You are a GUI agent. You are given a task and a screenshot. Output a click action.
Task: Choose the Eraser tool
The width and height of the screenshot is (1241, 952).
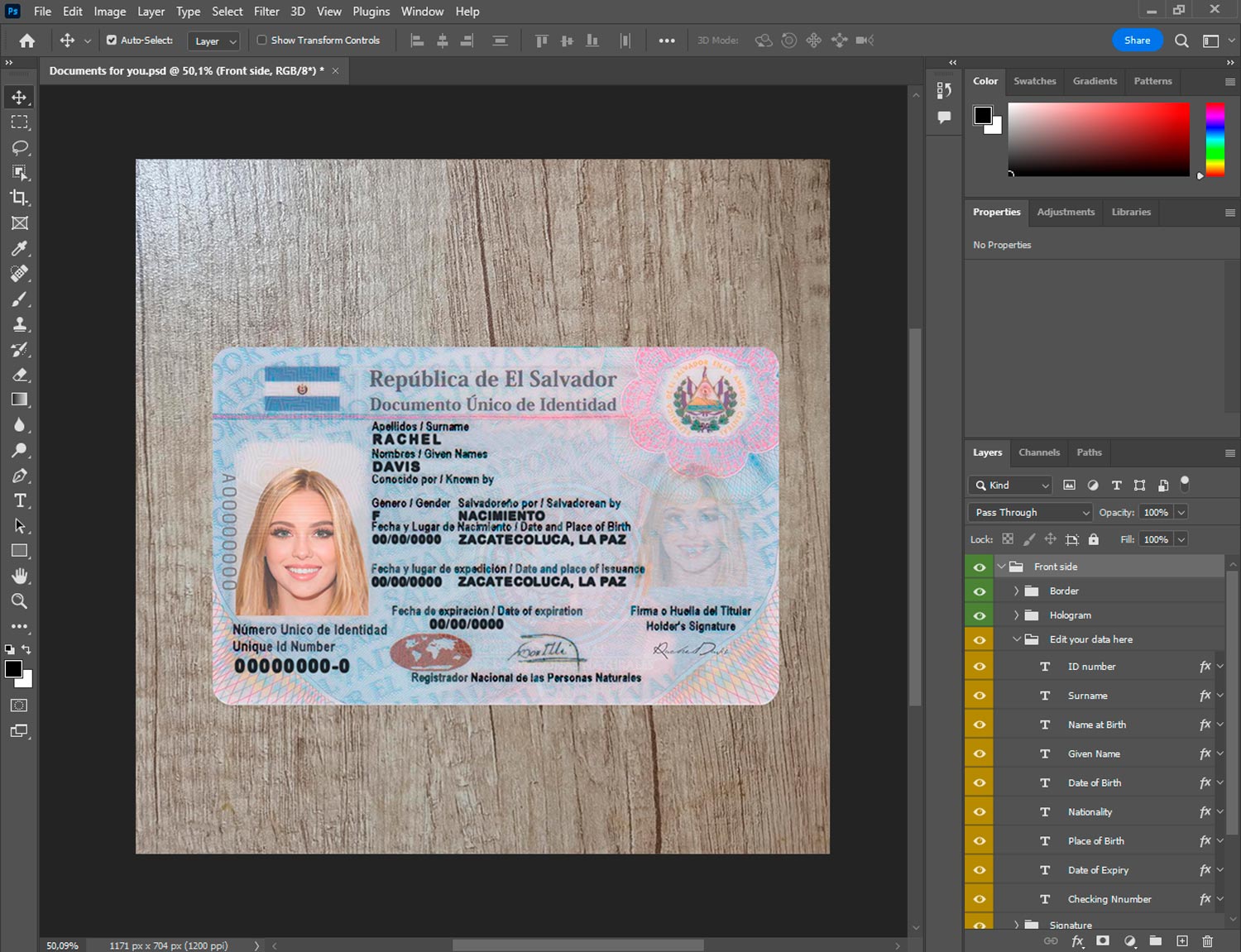(20, 375)
